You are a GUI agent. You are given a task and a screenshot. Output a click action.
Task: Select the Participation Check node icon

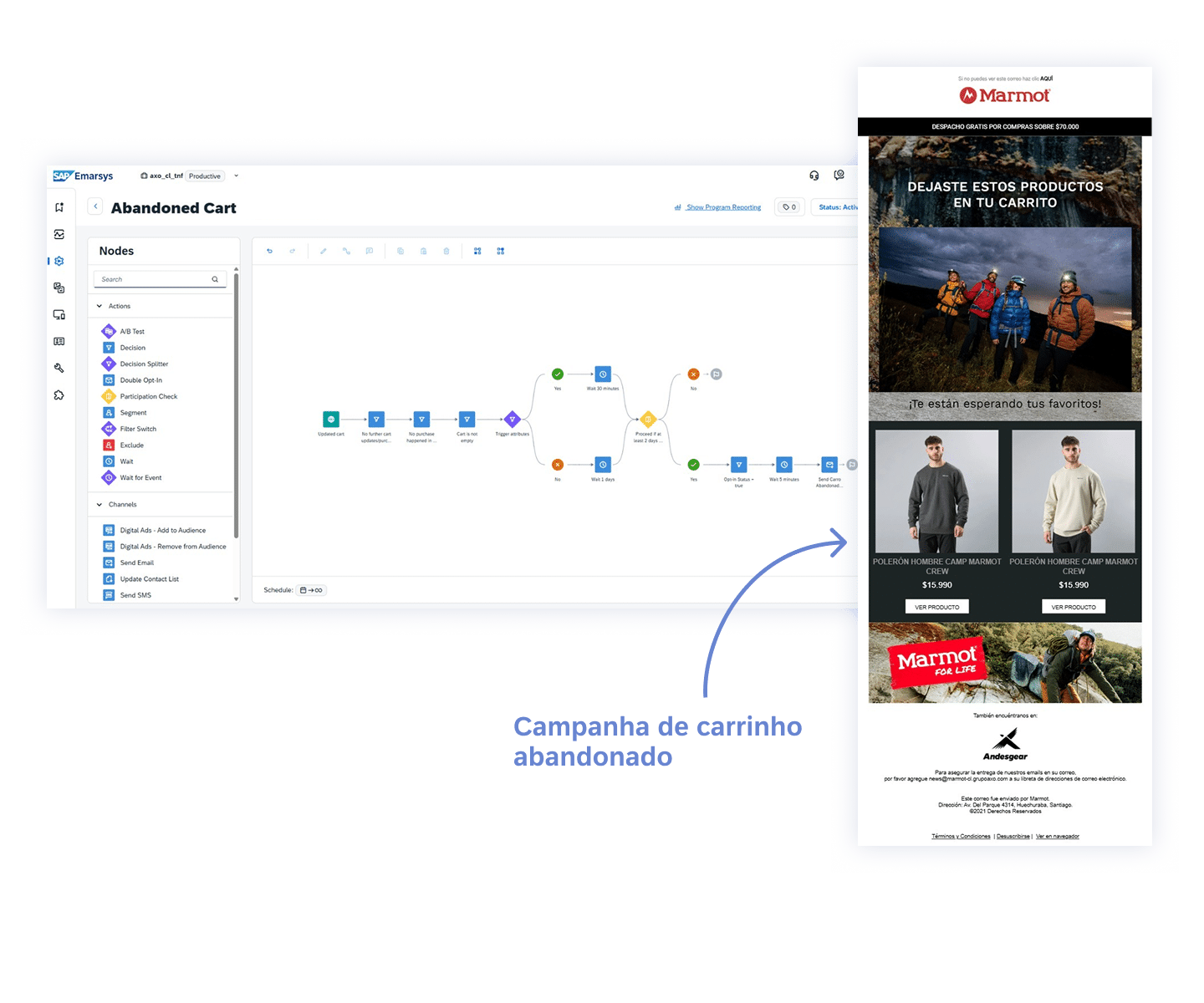(x=109, y=397)
